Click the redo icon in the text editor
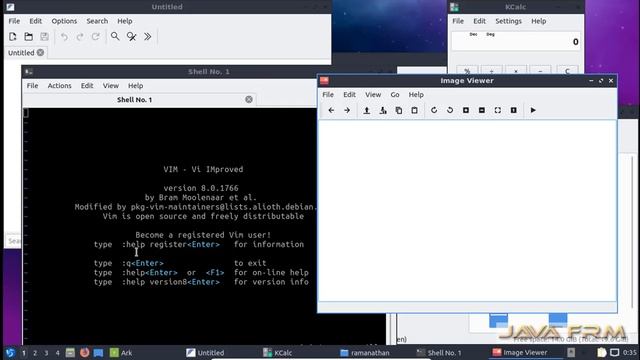The image size is (640, 360). coord(80,37)
